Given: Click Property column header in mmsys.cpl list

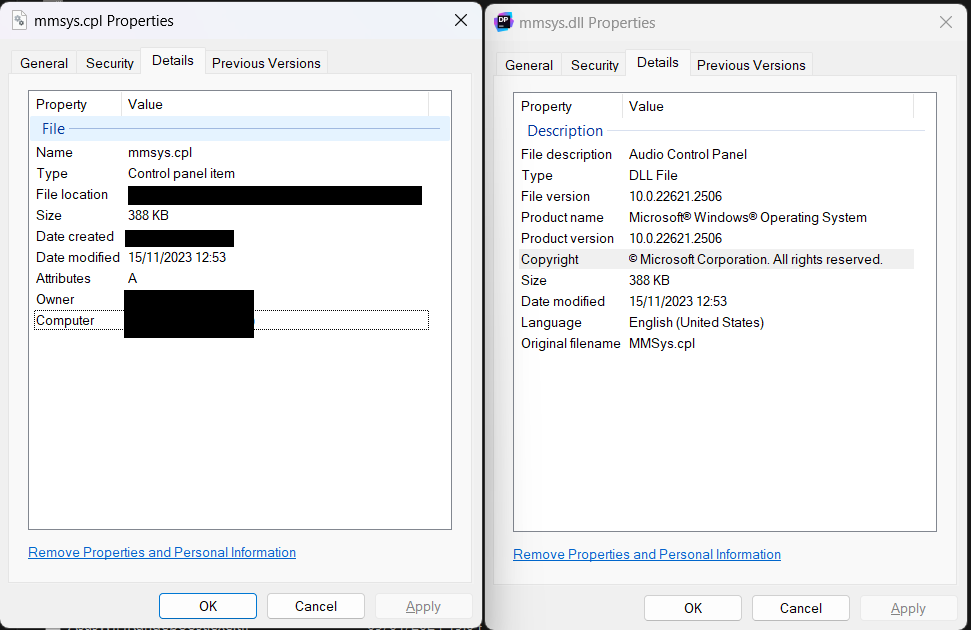Looking at the screenshot, I should tap(76, 104).
